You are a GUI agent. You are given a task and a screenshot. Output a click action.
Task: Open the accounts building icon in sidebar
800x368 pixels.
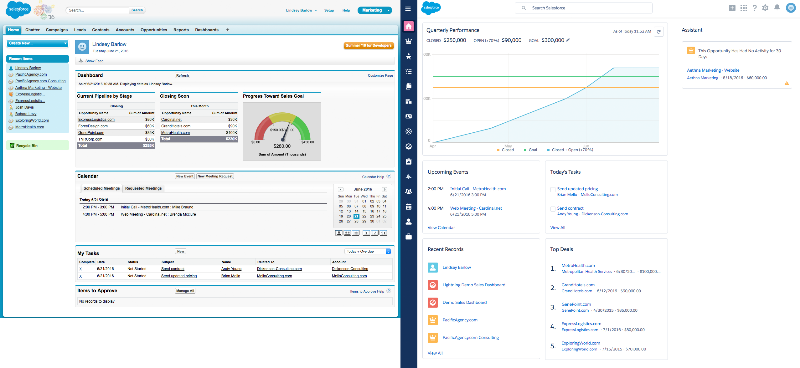click(x=408, y=102)
